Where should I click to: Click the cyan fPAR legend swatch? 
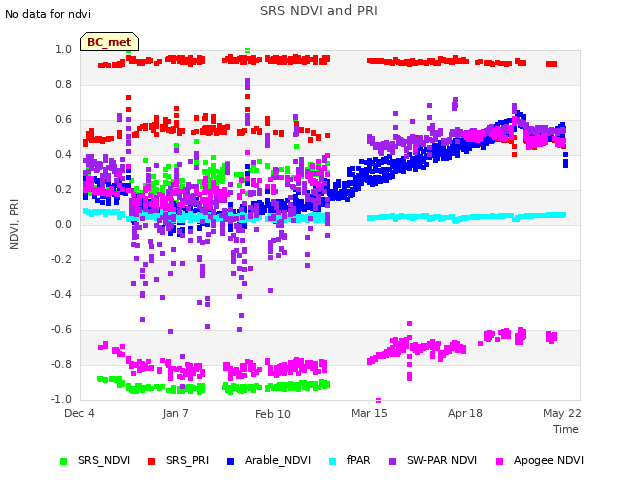tap(333, 461)
